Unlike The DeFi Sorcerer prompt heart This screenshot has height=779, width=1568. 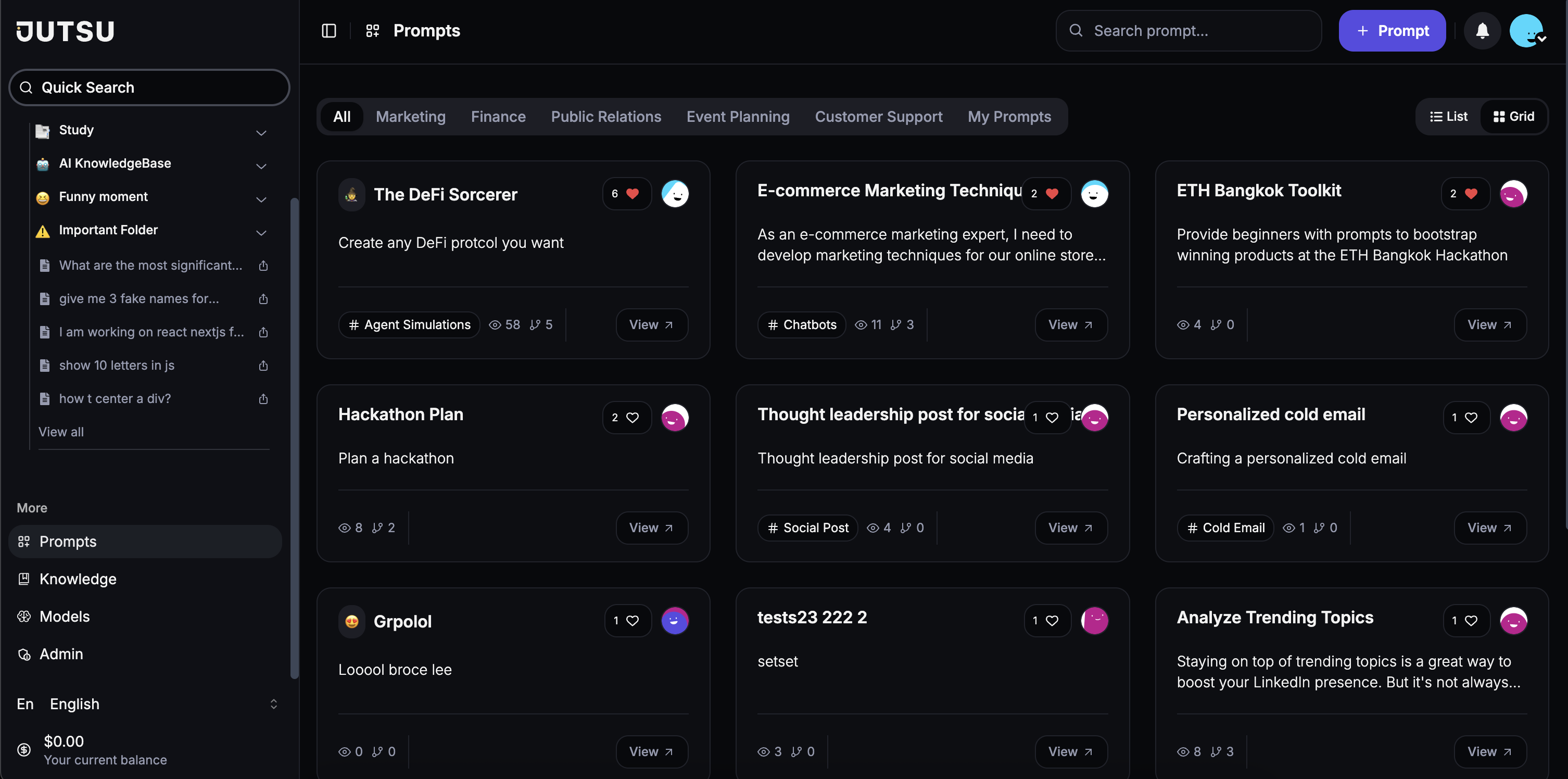[633, 194]
